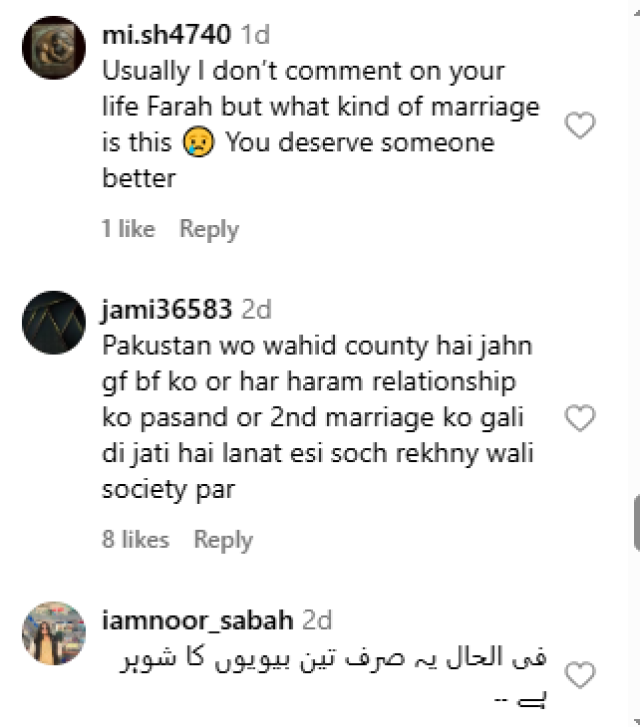This screenshot has height=727, width=640.
Task: Click the scrollbar down arrow
Action: pos(637,721)
